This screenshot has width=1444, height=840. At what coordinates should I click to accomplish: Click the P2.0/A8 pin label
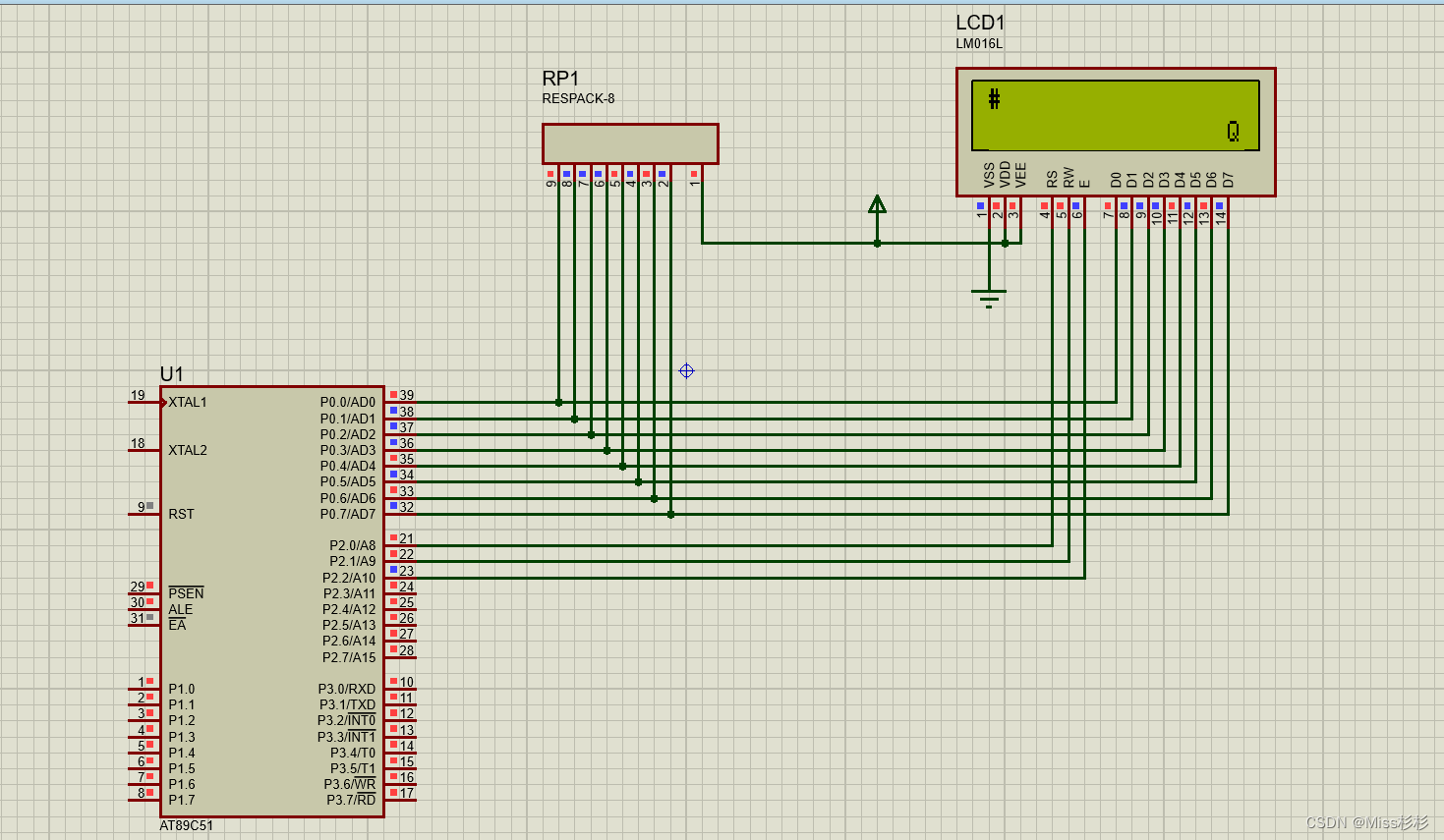(x=353, y=545)
